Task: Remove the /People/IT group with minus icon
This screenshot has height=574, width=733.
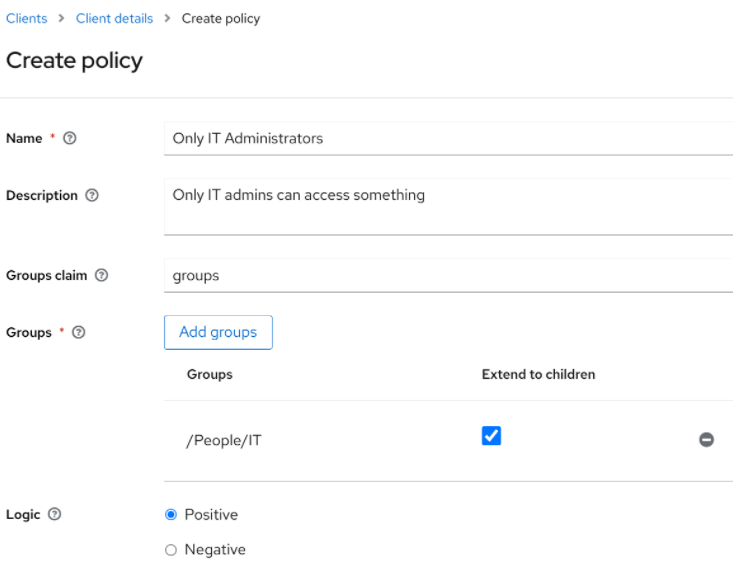Action: (x=706, y=439)
